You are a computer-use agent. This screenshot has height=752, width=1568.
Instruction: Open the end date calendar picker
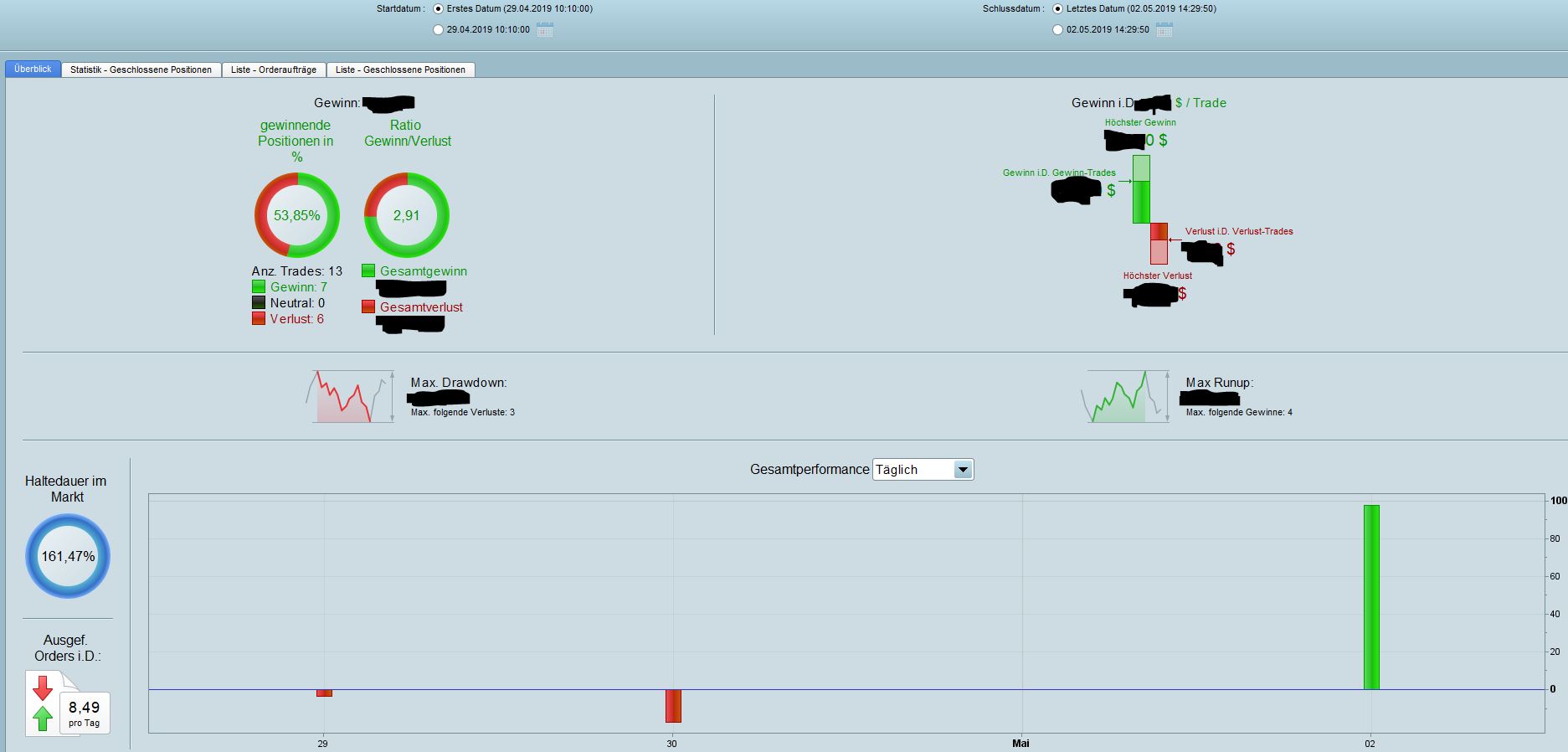pos(1164,30)
